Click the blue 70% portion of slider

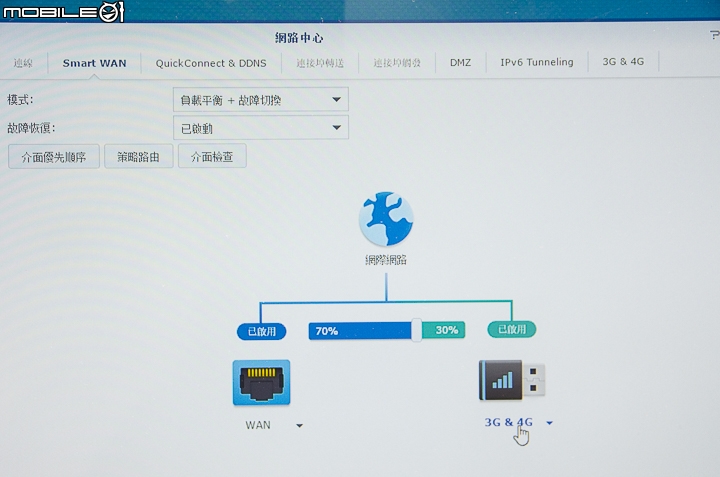point(360,331)
